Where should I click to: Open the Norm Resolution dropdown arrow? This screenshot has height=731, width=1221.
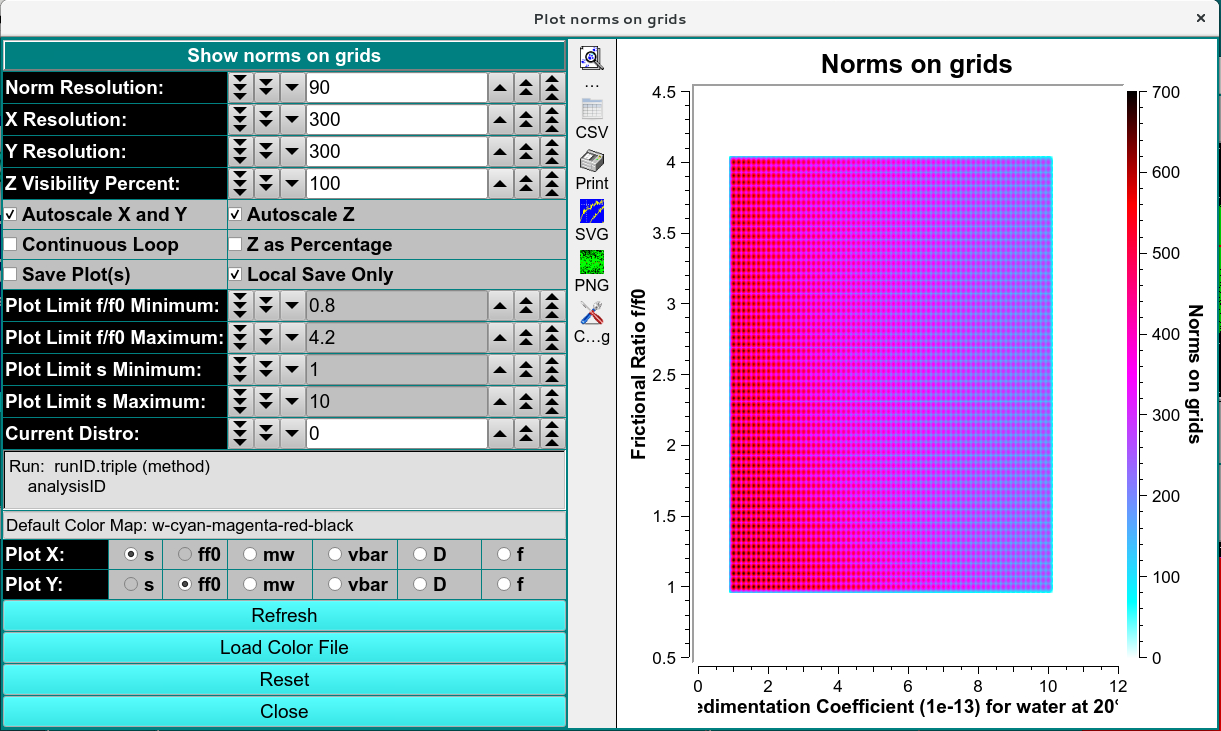point(290,87)
